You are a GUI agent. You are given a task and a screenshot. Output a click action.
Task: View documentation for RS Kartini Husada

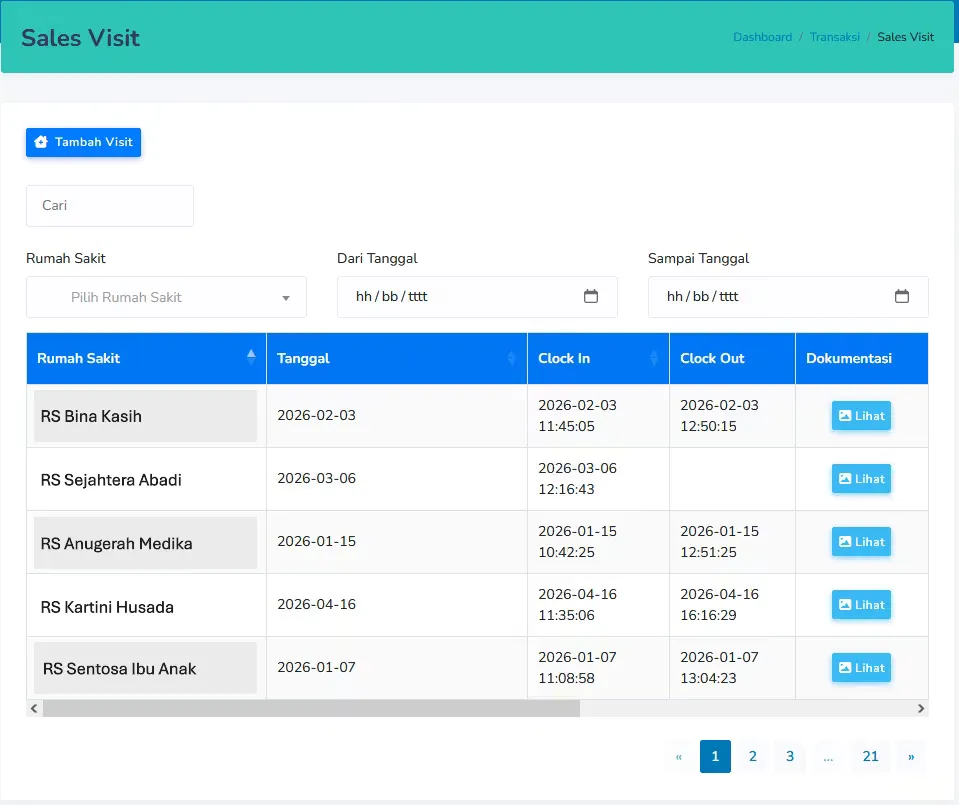(x=861, y=605)
